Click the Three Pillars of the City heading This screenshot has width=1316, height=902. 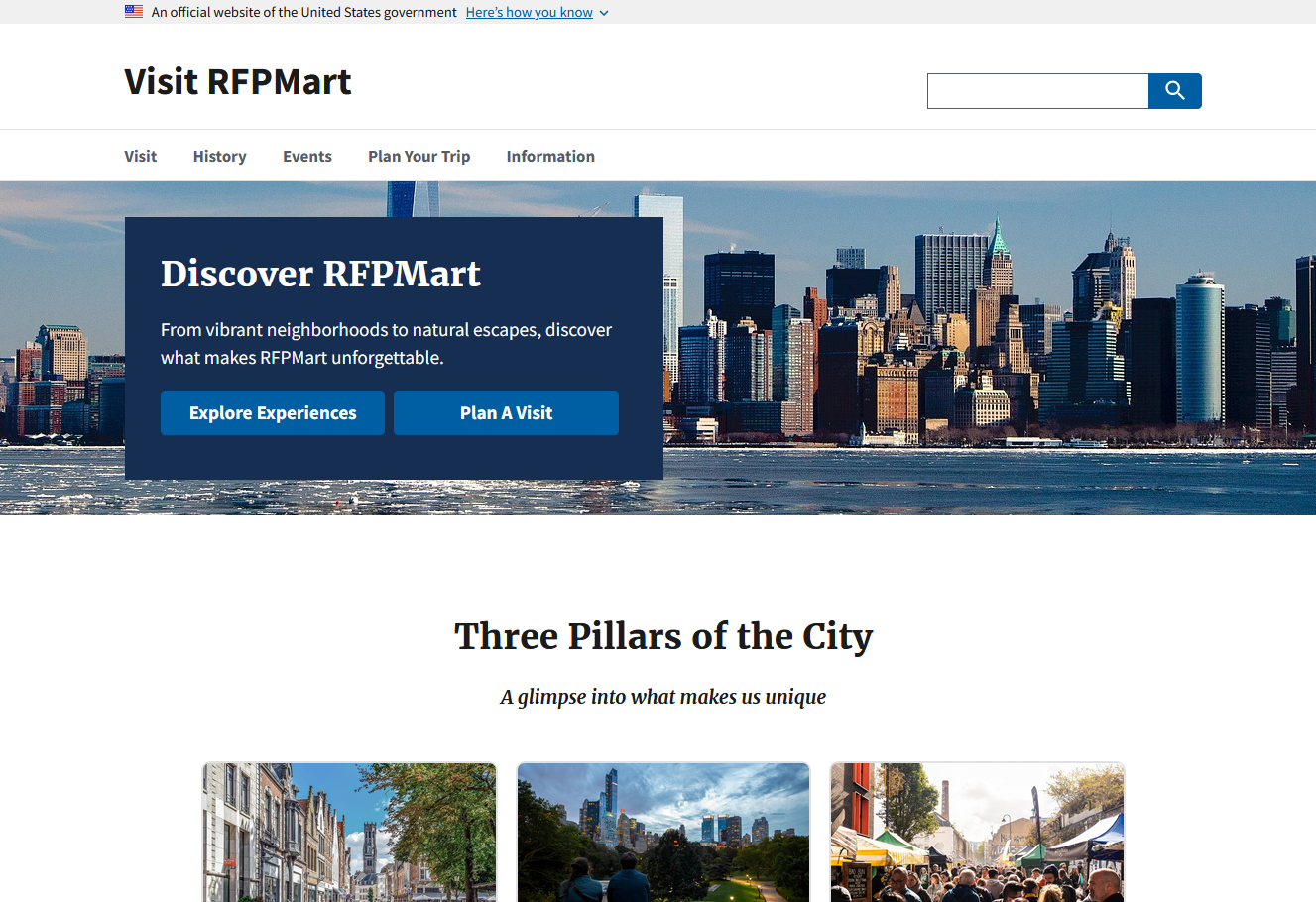(x=662, y=636)
